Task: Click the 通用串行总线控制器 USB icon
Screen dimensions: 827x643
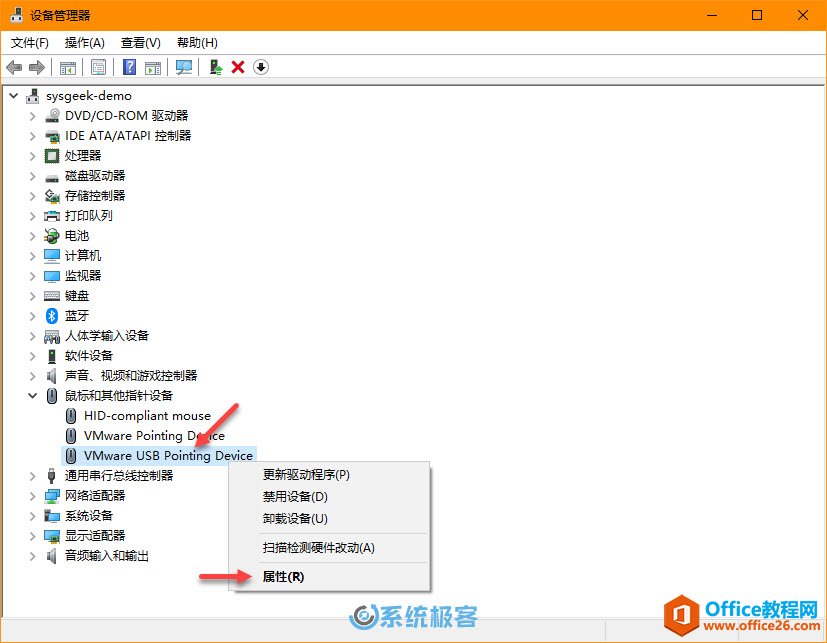Action: point(52,476)
